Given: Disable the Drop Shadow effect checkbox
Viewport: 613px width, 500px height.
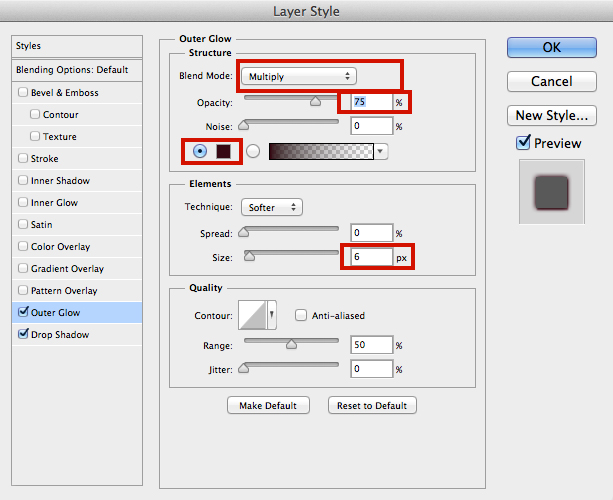Looking at the screenshot, I should 23,335.
